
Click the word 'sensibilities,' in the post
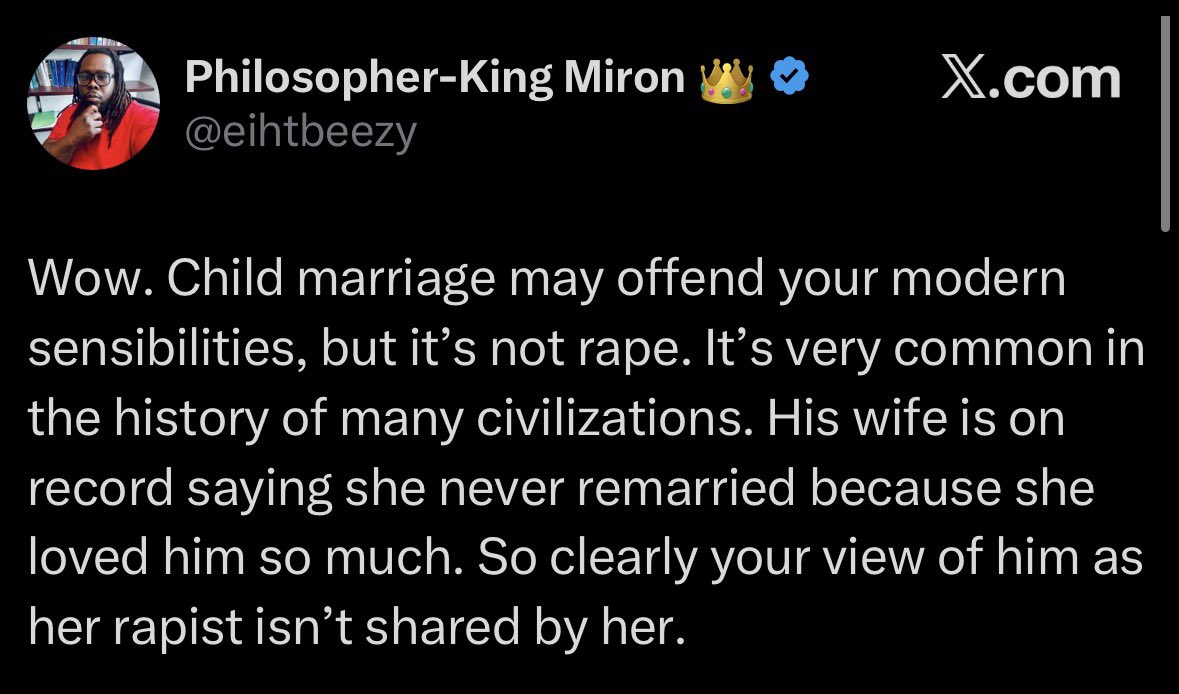click(167, 349)
